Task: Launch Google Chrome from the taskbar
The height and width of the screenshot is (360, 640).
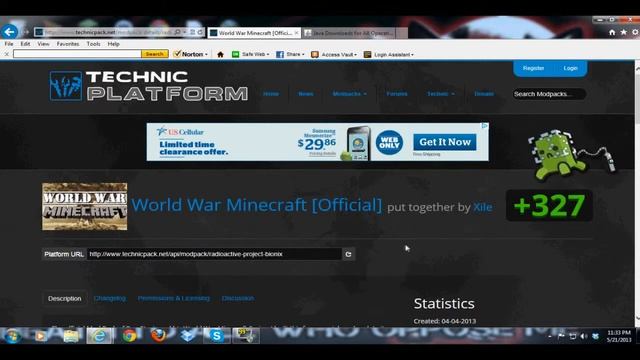Action: click(x=129, y=336)
